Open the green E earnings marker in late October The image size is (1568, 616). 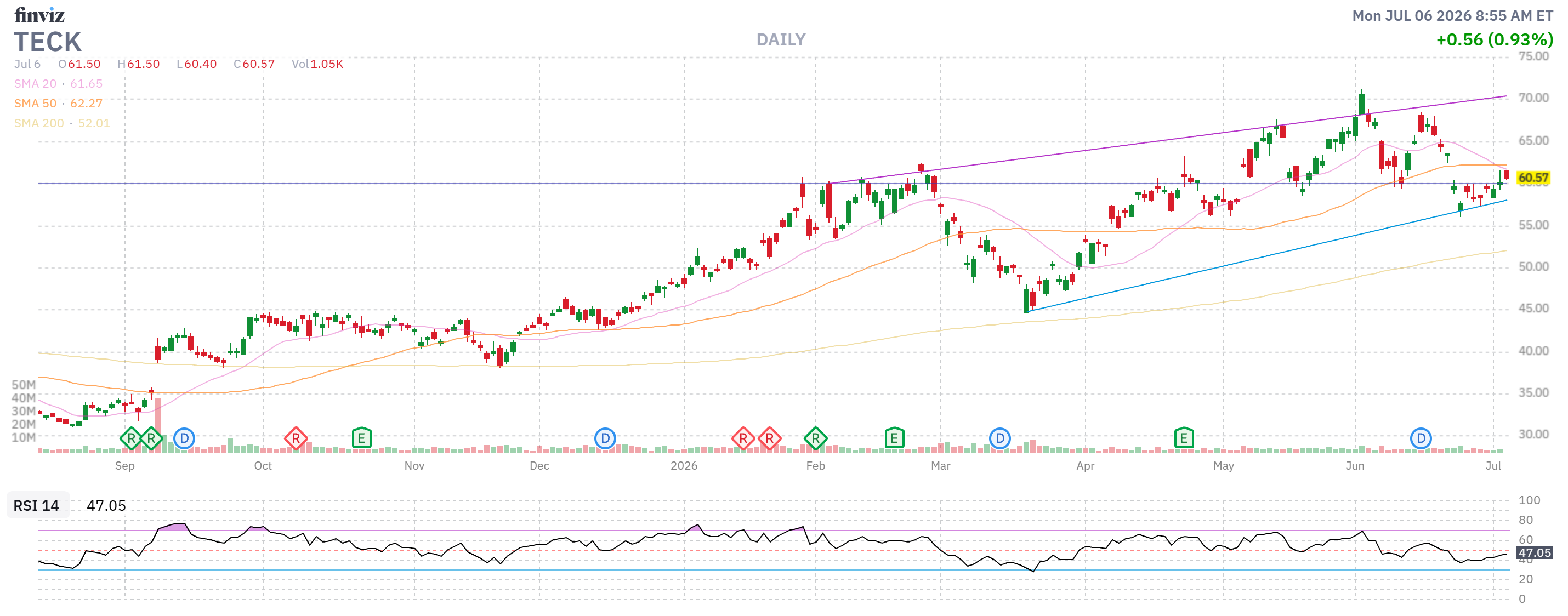pos(361,438)
